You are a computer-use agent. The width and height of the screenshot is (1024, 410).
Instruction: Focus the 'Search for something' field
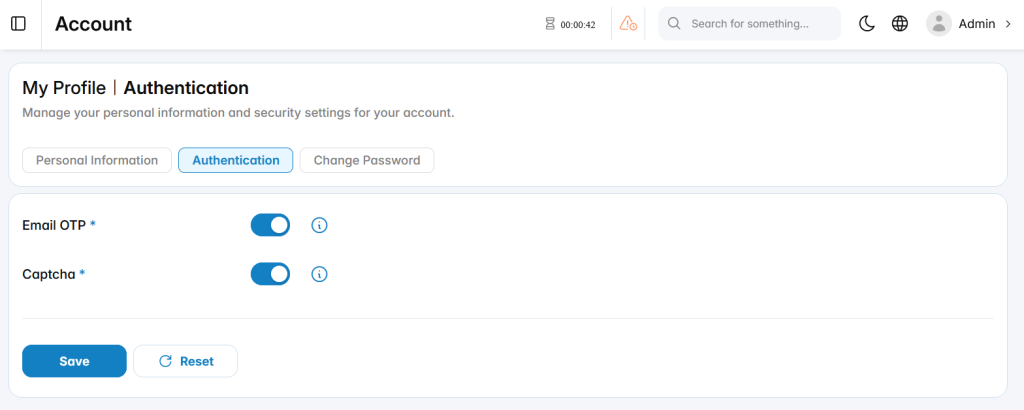pyautogui.click(x=750, y=24)
